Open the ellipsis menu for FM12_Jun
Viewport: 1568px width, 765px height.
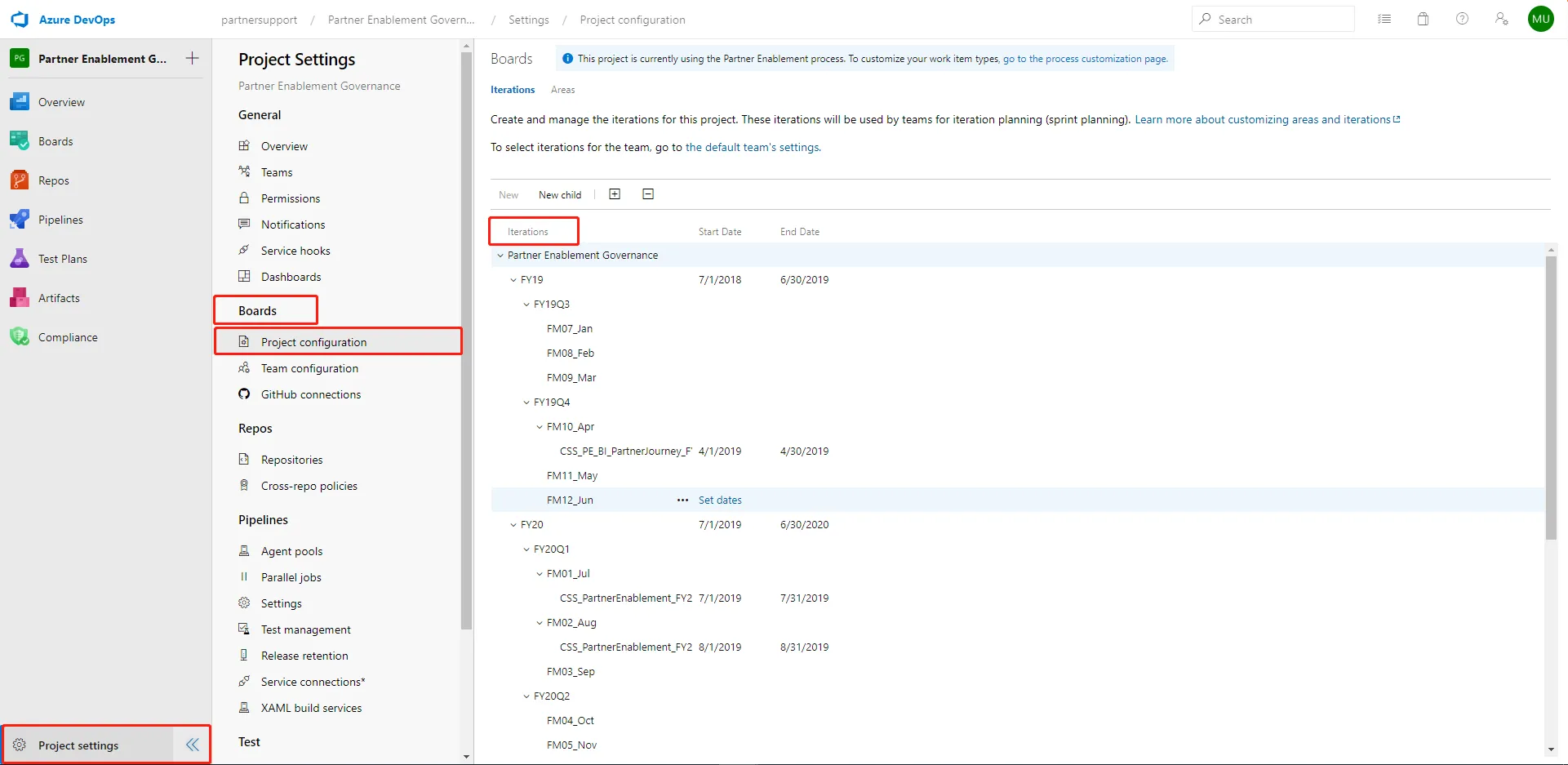click(x=682, y=500)
